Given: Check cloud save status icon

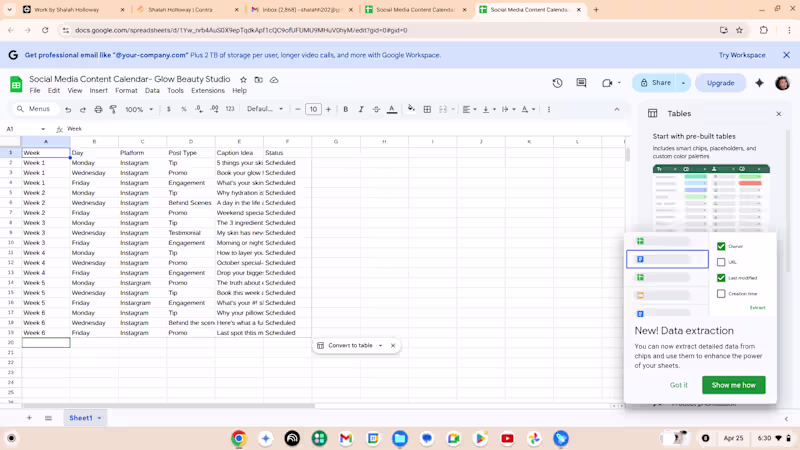Looking at the screenshot, I should tap(274, 80).
